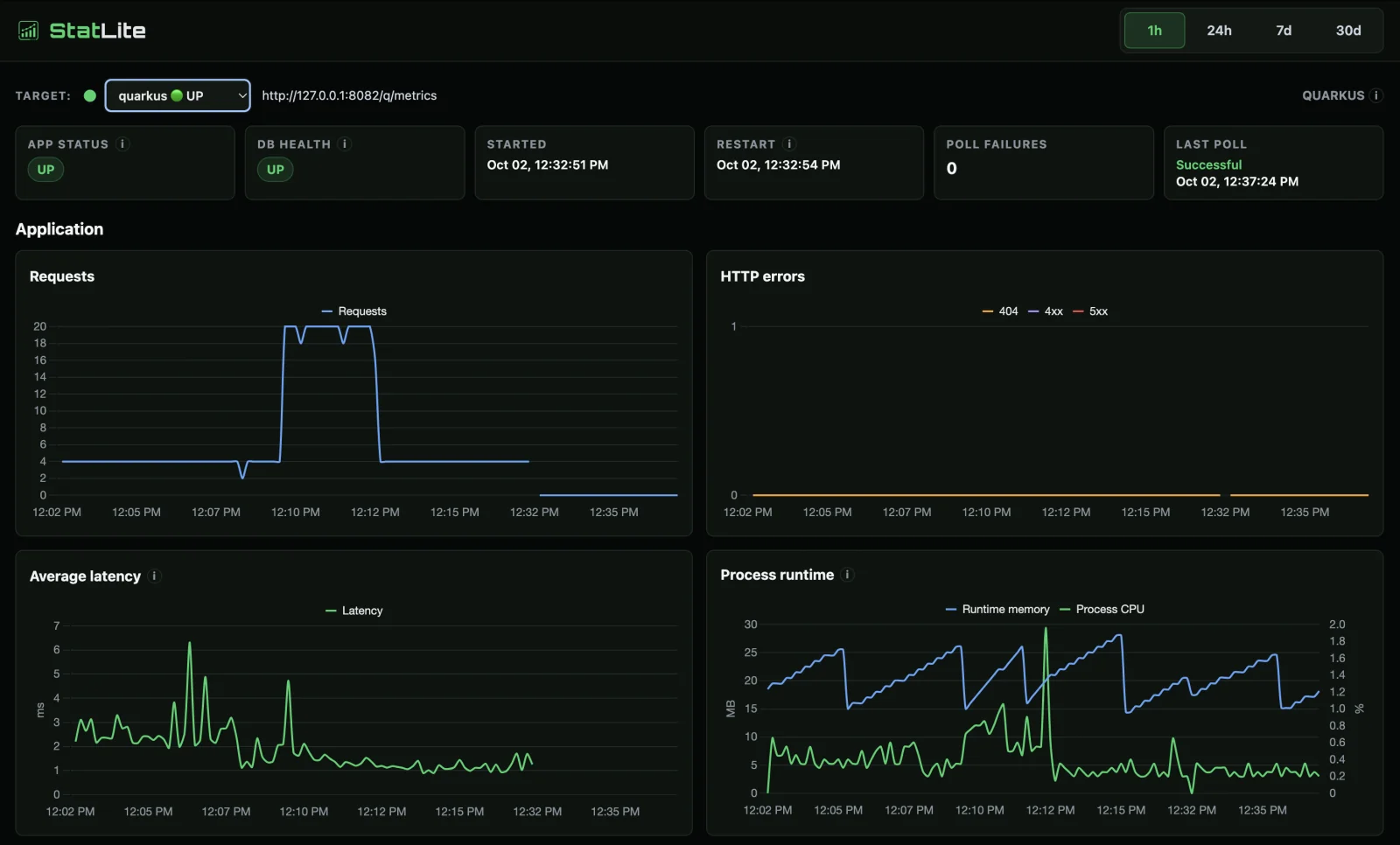
Task: Switch to the 7d time range
Action: 1284,31
